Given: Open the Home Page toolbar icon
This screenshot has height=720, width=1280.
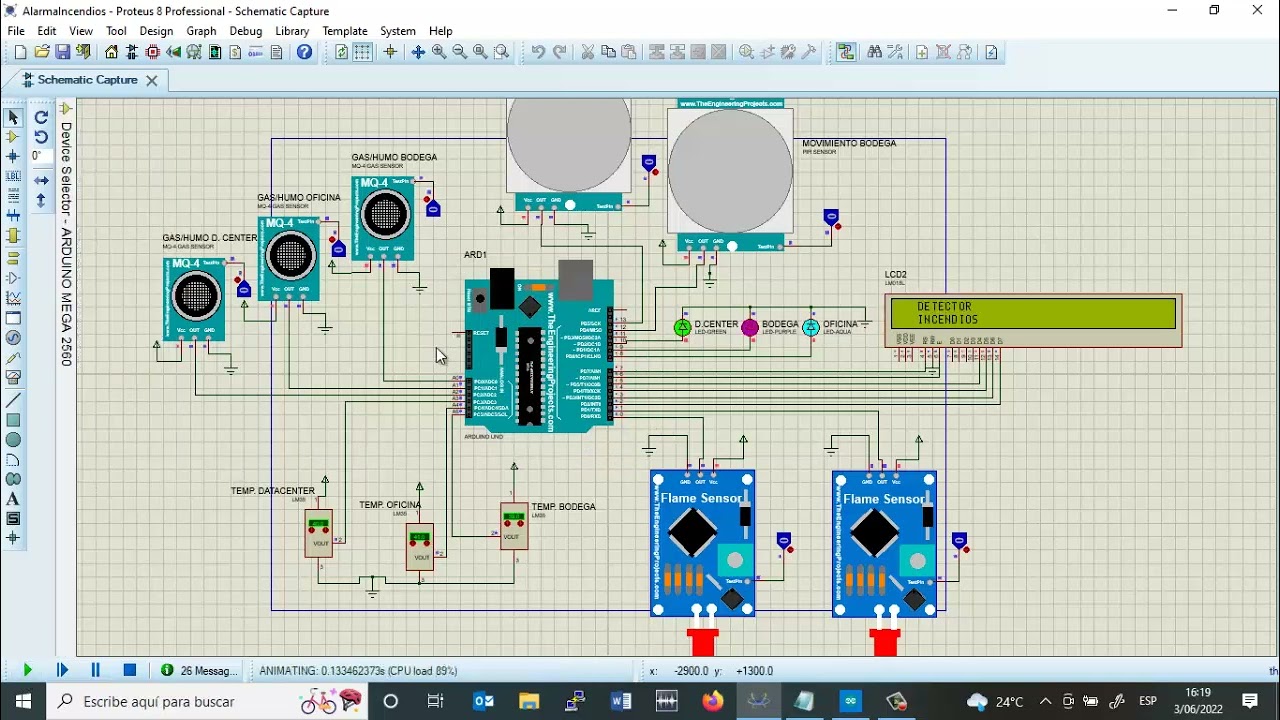Looking at the screenshot, I should [x=111, y=52].
